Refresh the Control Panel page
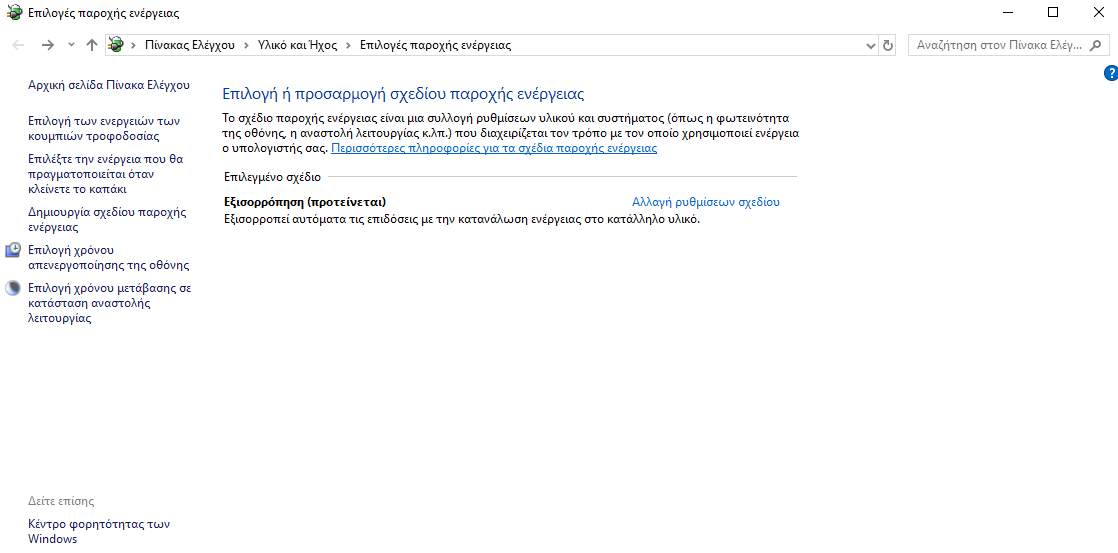Viewport: 1118px width, 553px height. click(888, 45)
